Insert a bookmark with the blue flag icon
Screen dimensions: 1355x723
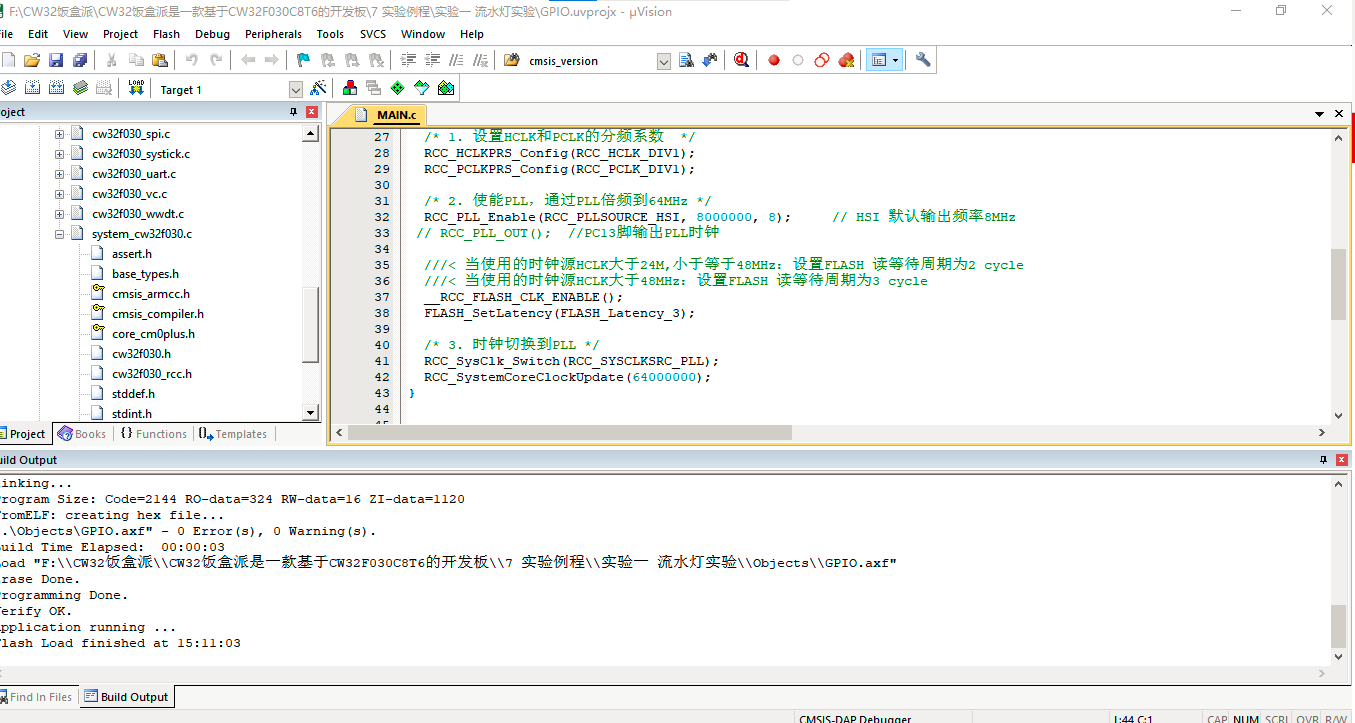click(x=303, y=60)
